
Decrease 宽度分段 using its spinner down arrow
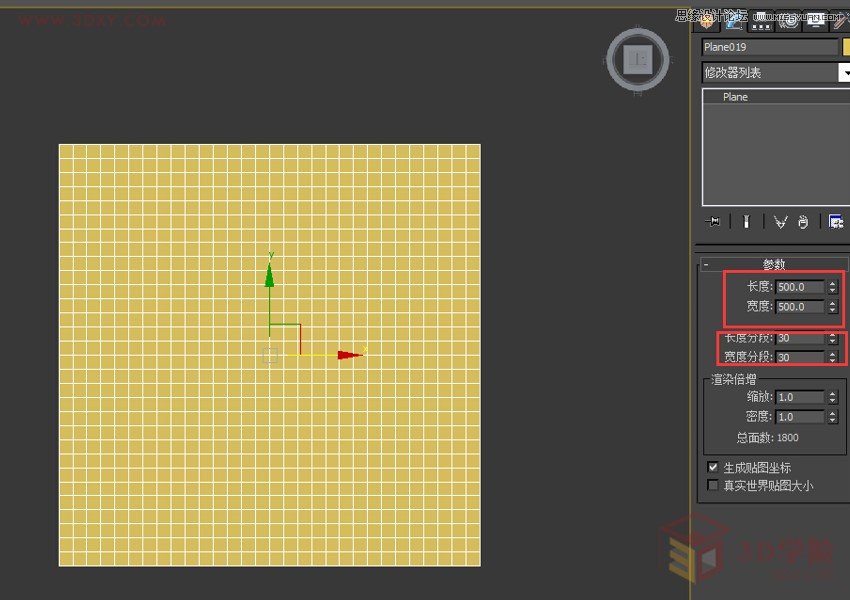point(833,359)
